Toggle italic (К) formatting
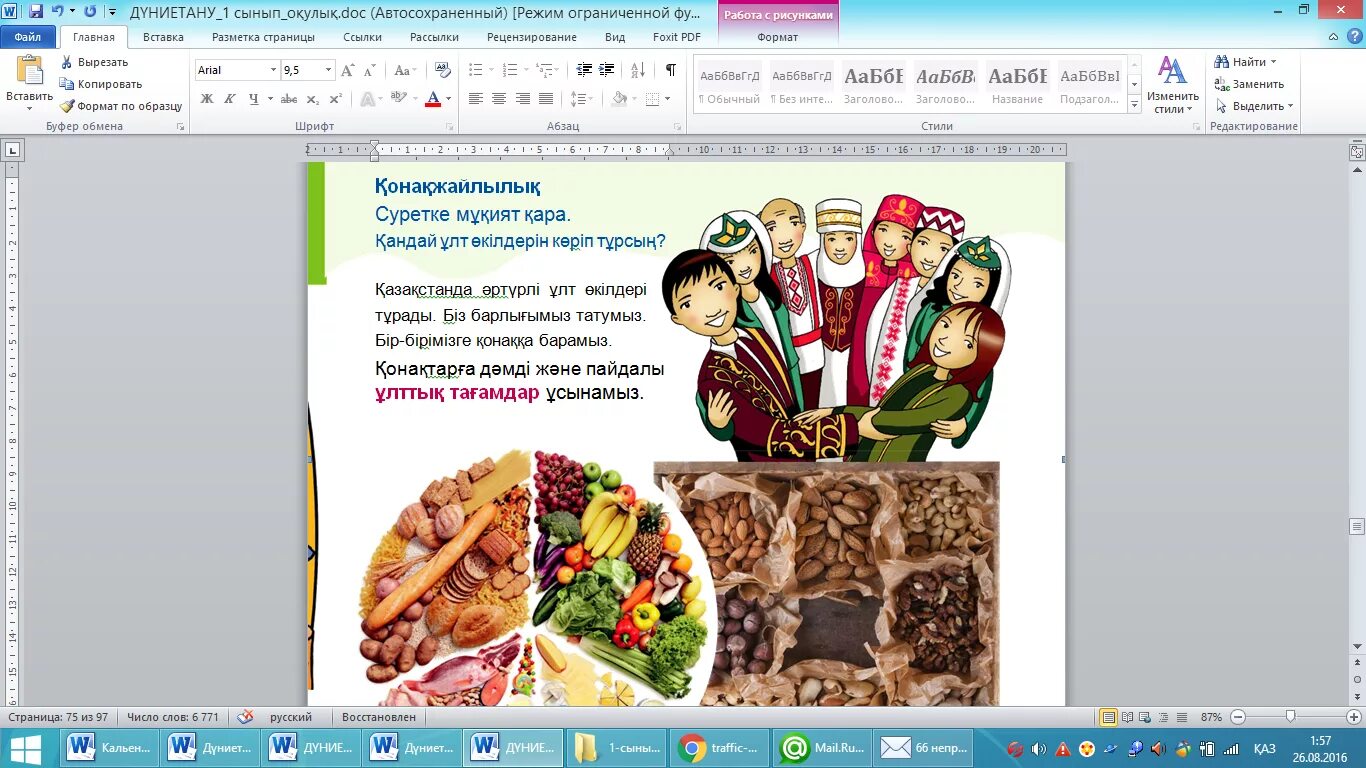 [229, 99]
